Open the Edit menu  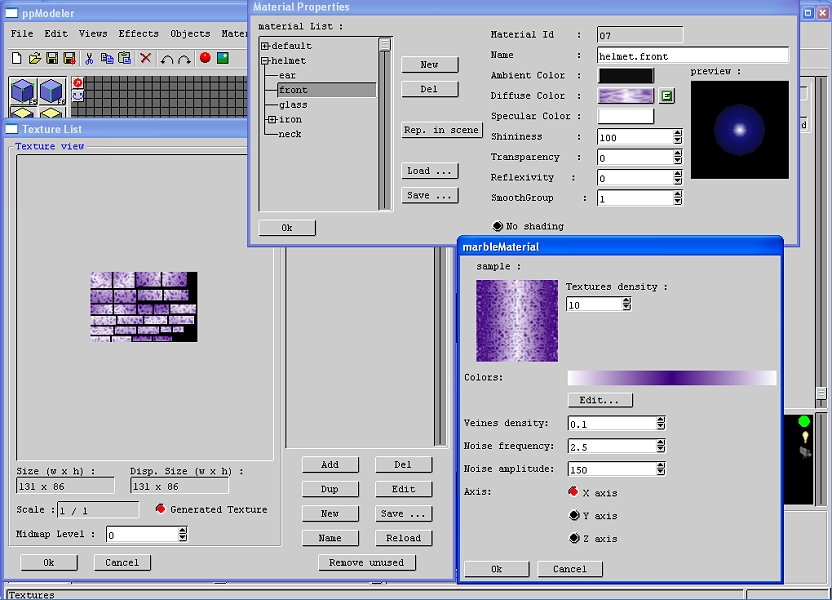pos(56,33)
